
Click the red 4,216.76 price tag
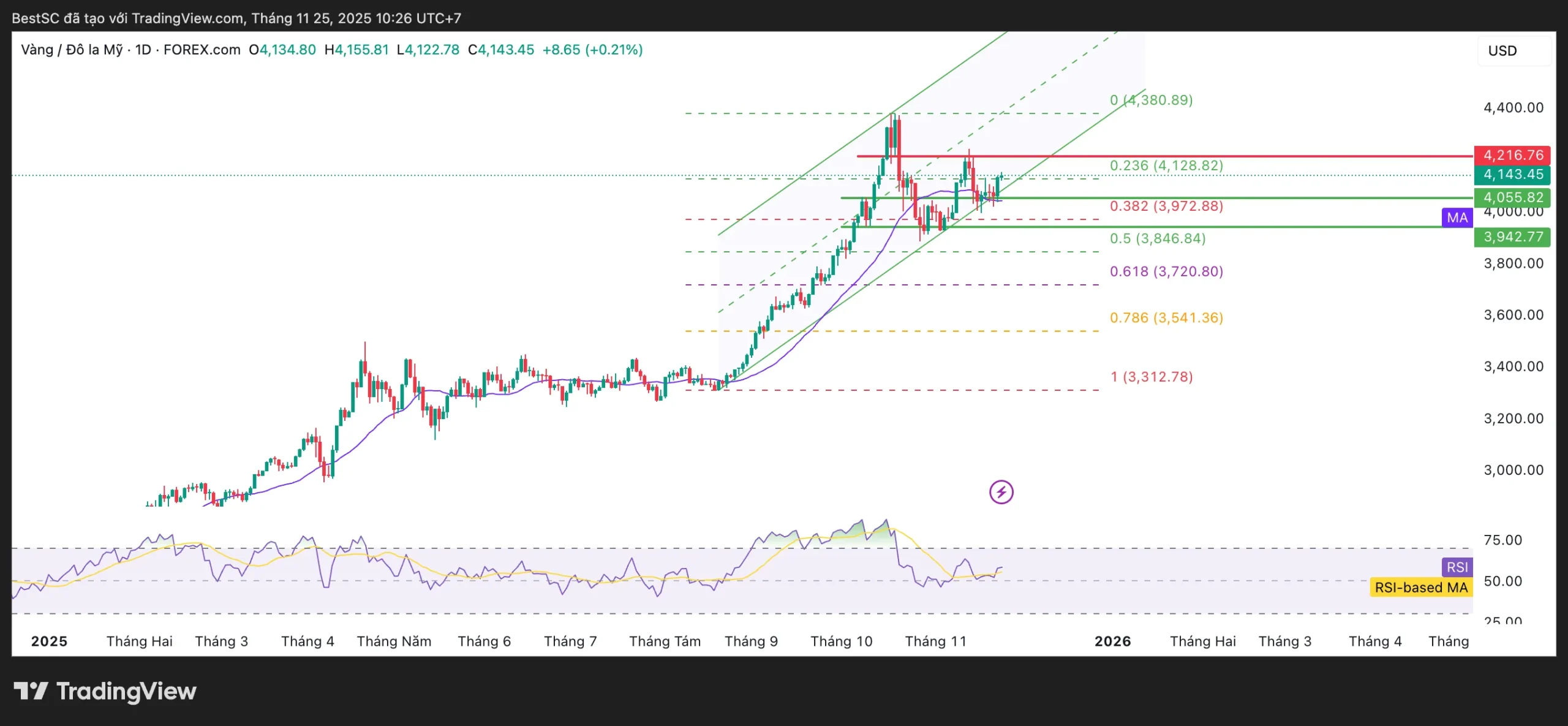pos(1512,155)
